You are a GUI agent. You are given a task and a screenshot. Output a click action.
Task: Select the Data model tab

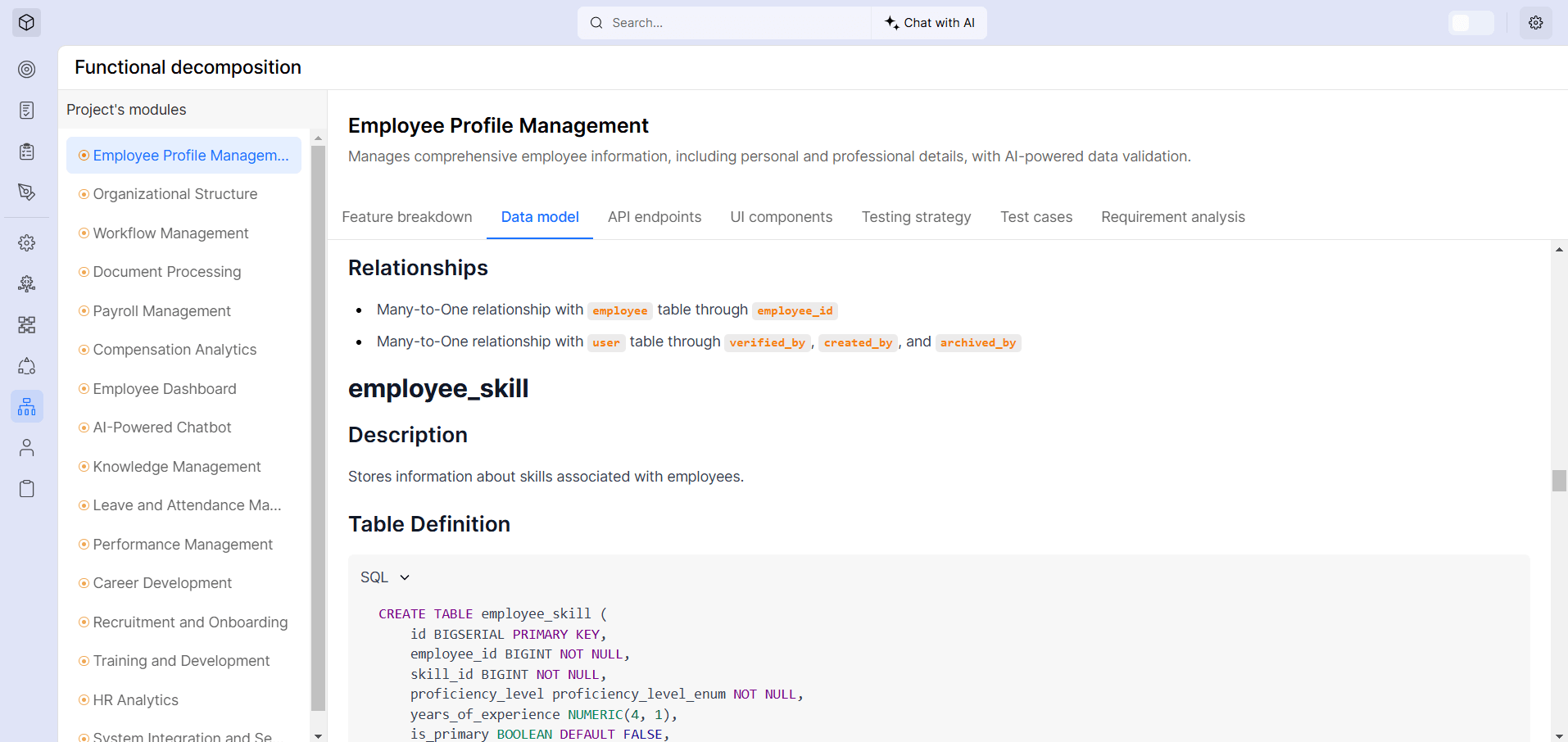540,217
